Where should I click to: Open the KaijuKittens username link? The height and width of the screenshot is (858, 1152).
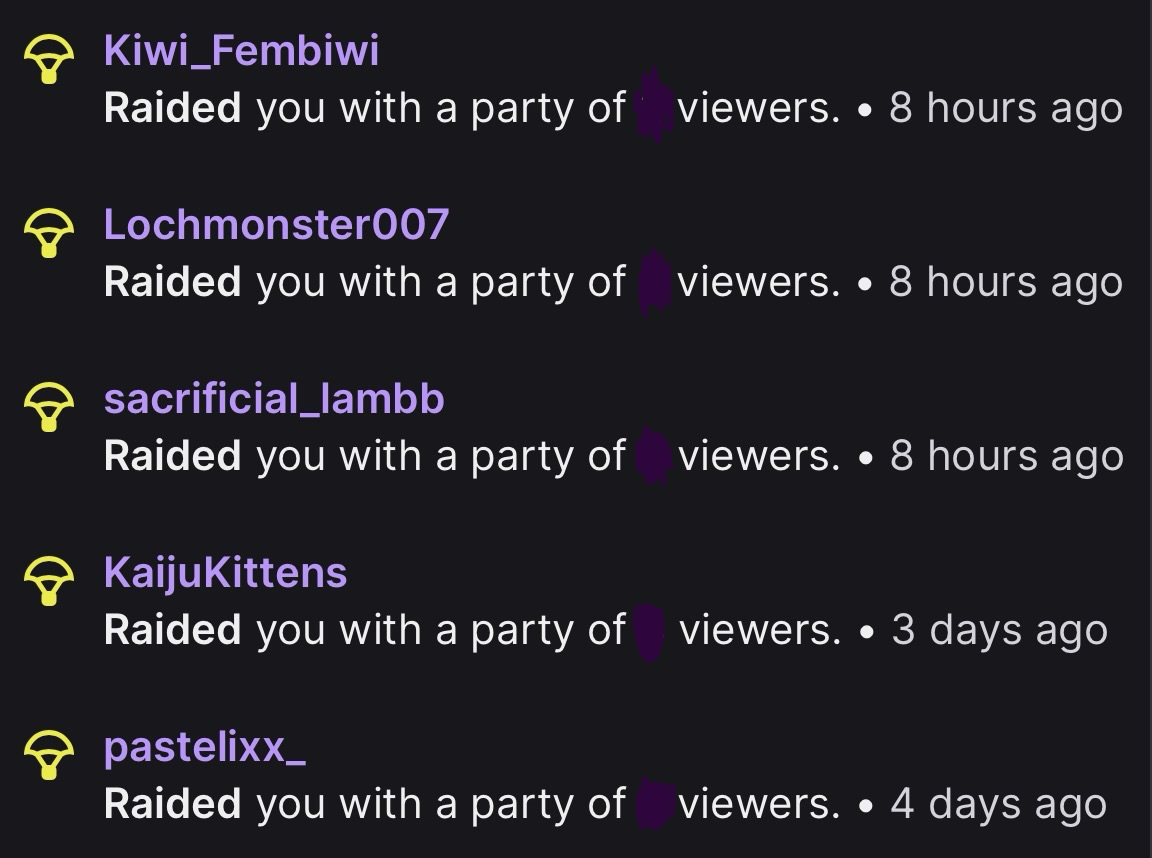[225, 572]
